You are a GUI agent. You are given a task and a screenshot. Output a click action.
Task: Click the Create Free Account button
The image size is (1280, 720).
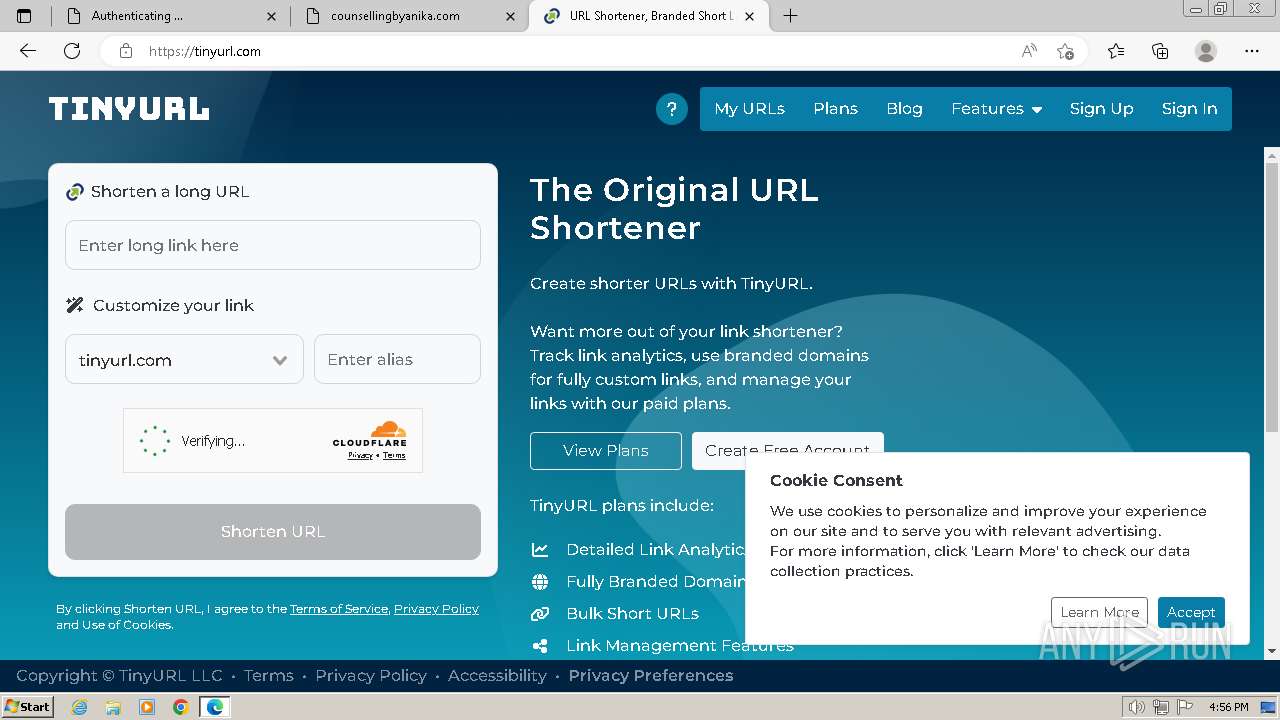point(788,450)
